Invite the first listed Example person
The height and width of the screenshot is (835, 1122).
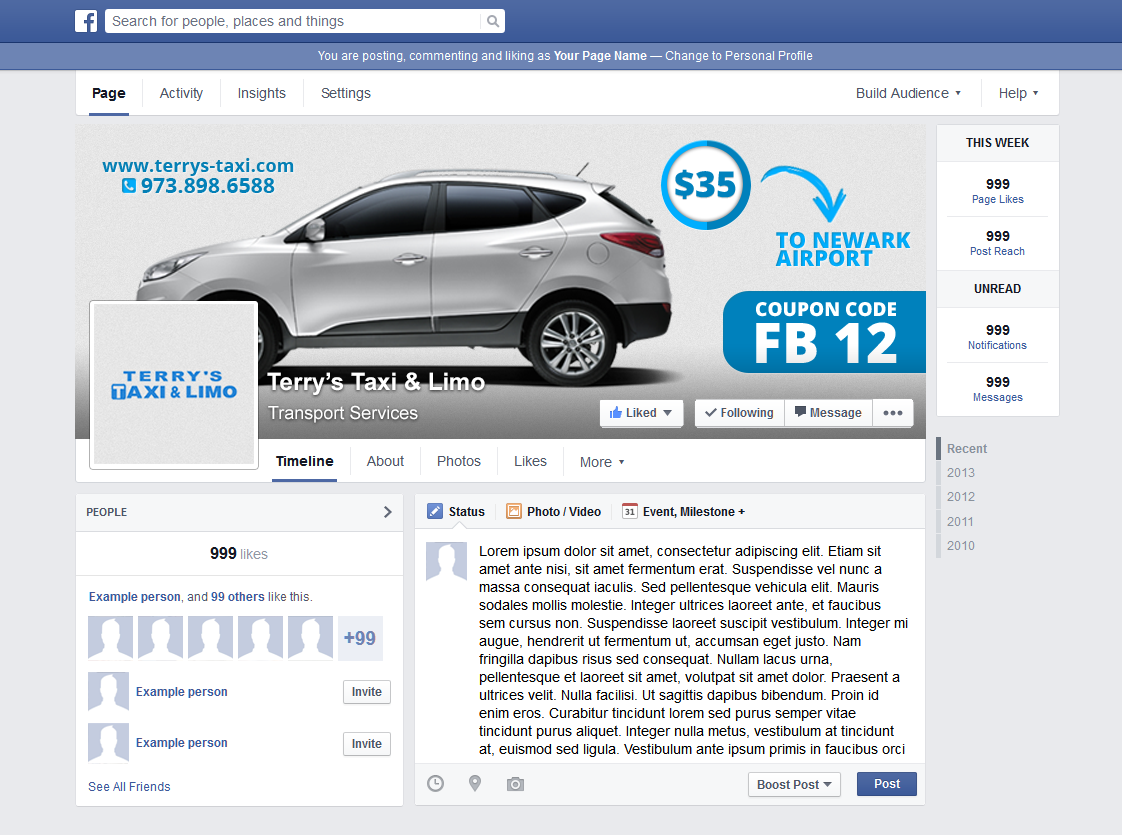point(366,692)
